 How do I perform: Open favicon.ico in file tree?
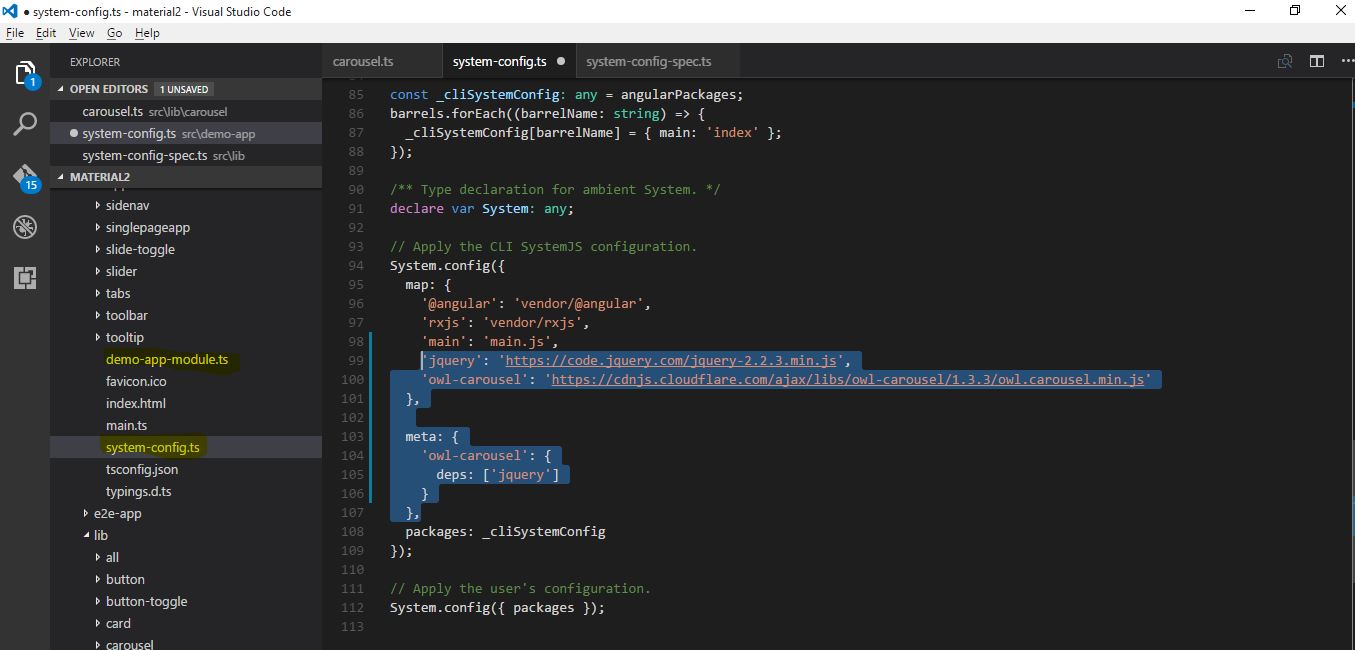(136, 381)
